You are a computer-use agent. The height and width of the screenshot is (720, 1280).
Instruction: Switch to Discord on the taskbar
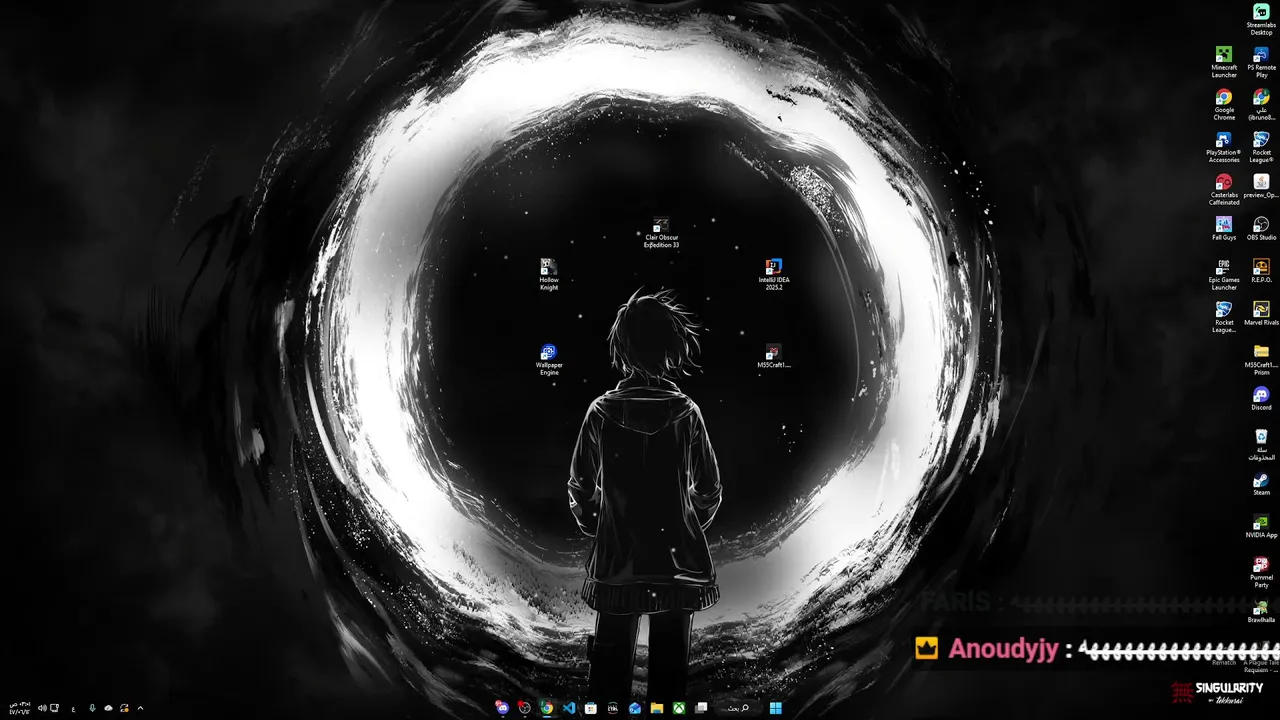coord(502,708)
